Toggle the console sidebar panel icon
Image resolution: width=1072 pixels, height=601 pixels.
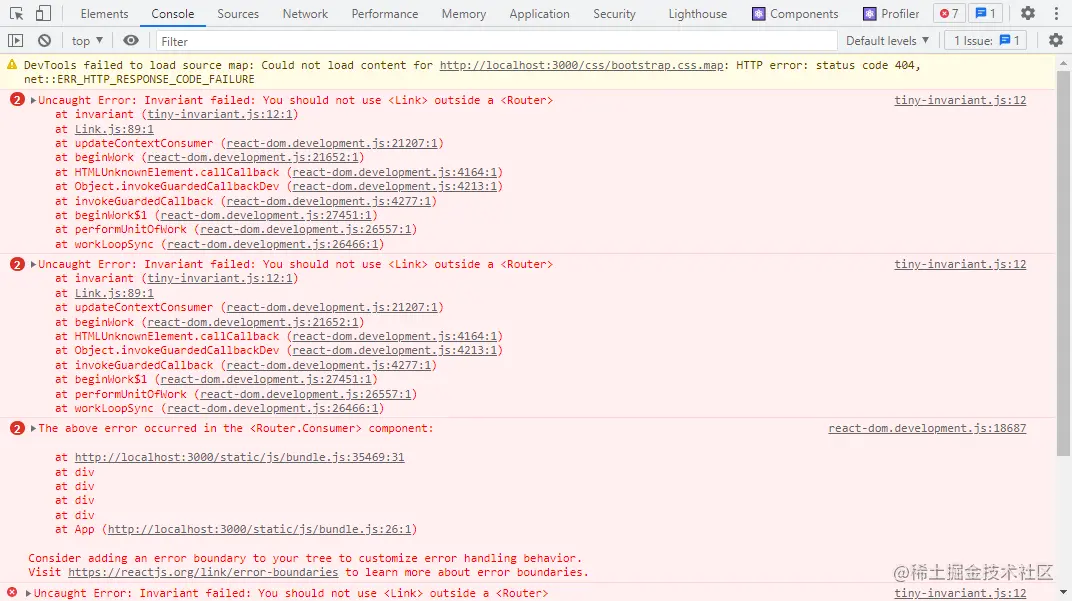16,41
